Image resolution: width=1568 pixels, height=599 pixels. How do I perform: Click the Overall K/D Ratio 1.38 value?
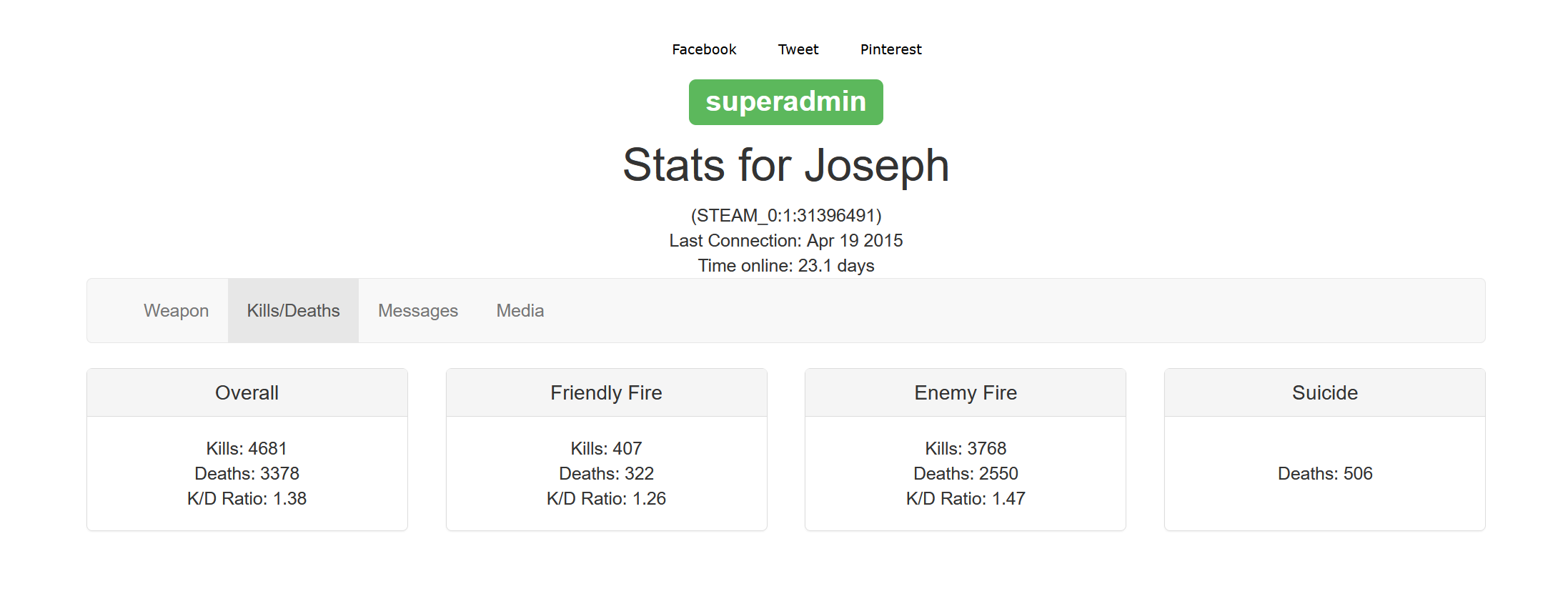click(247, 499)
